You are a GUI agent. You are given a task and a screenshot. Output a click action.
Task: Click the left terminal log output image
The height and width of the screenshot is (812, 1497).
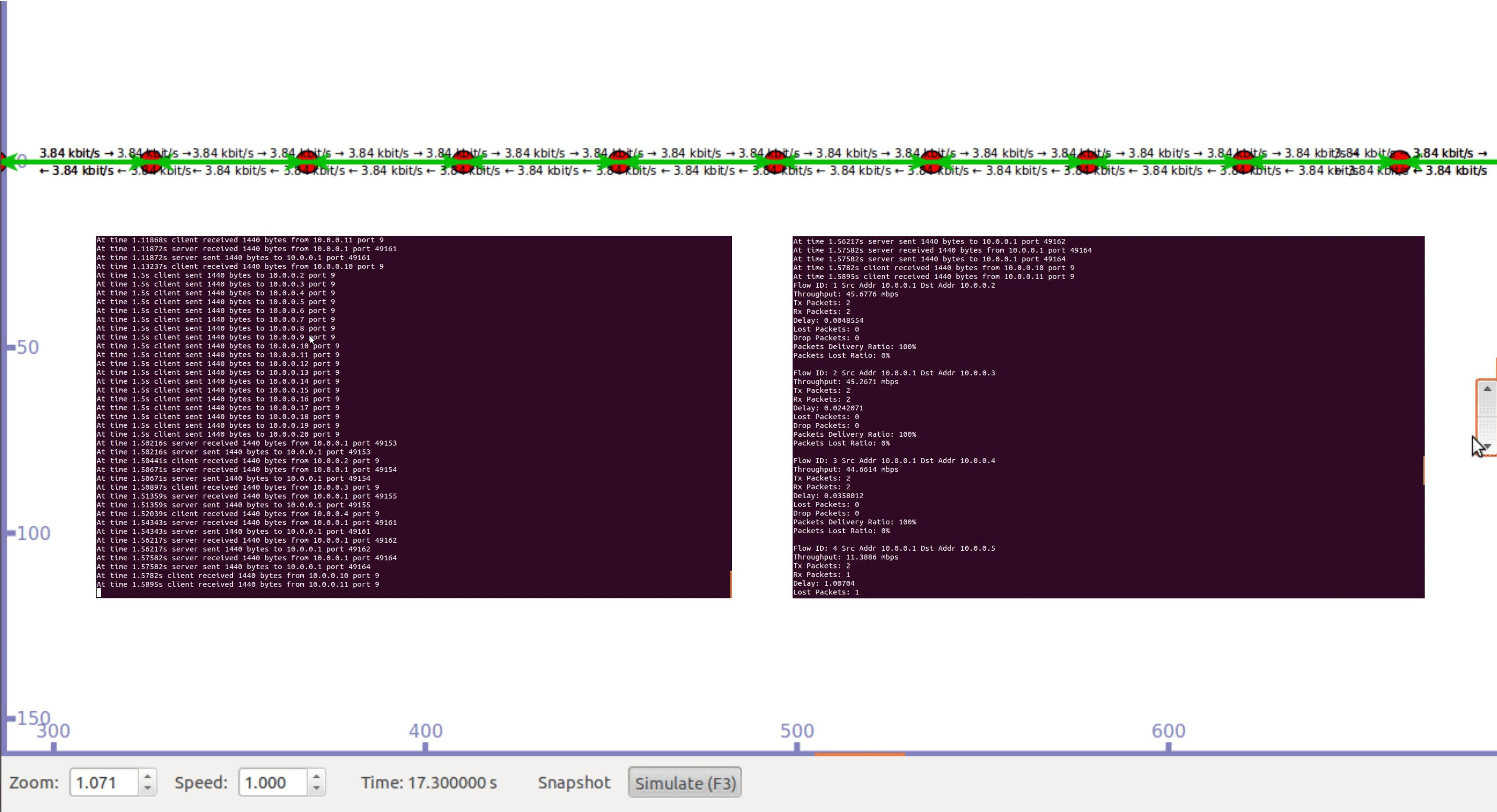click(413, 416)
